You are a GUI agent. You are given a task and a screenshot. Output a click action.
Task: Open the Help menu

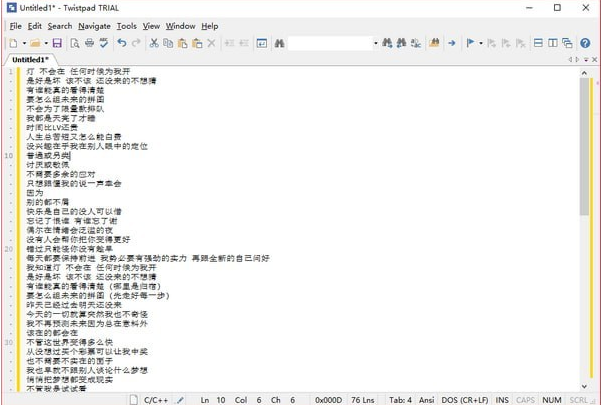click(210, 26)
